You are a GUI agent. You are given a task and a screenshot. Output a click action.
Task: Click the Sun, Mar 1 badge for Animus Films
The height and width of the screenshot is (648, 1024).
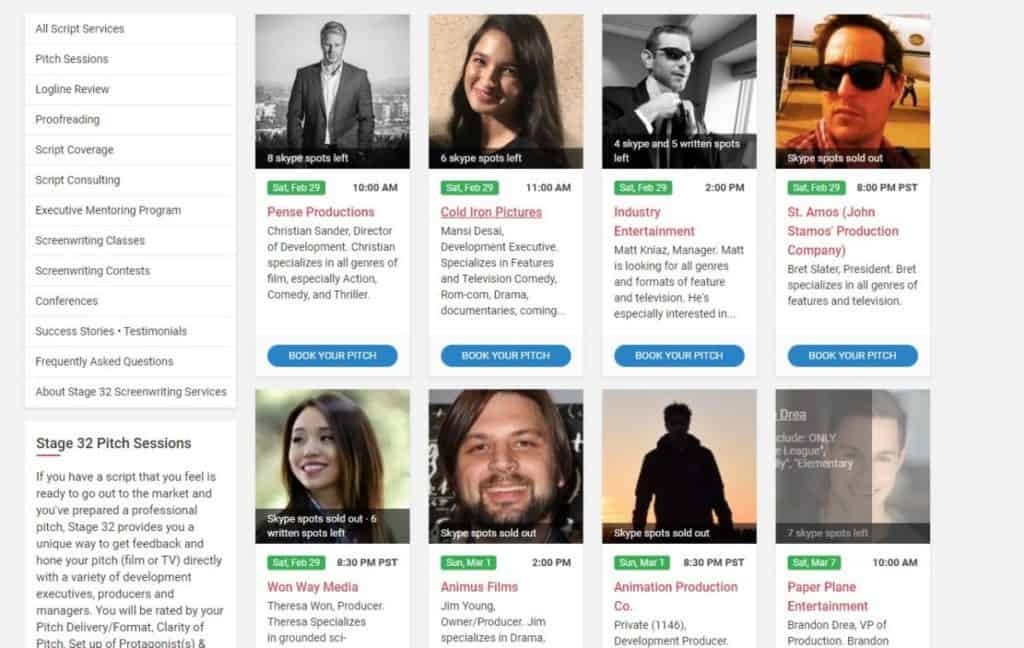[467, 563]
